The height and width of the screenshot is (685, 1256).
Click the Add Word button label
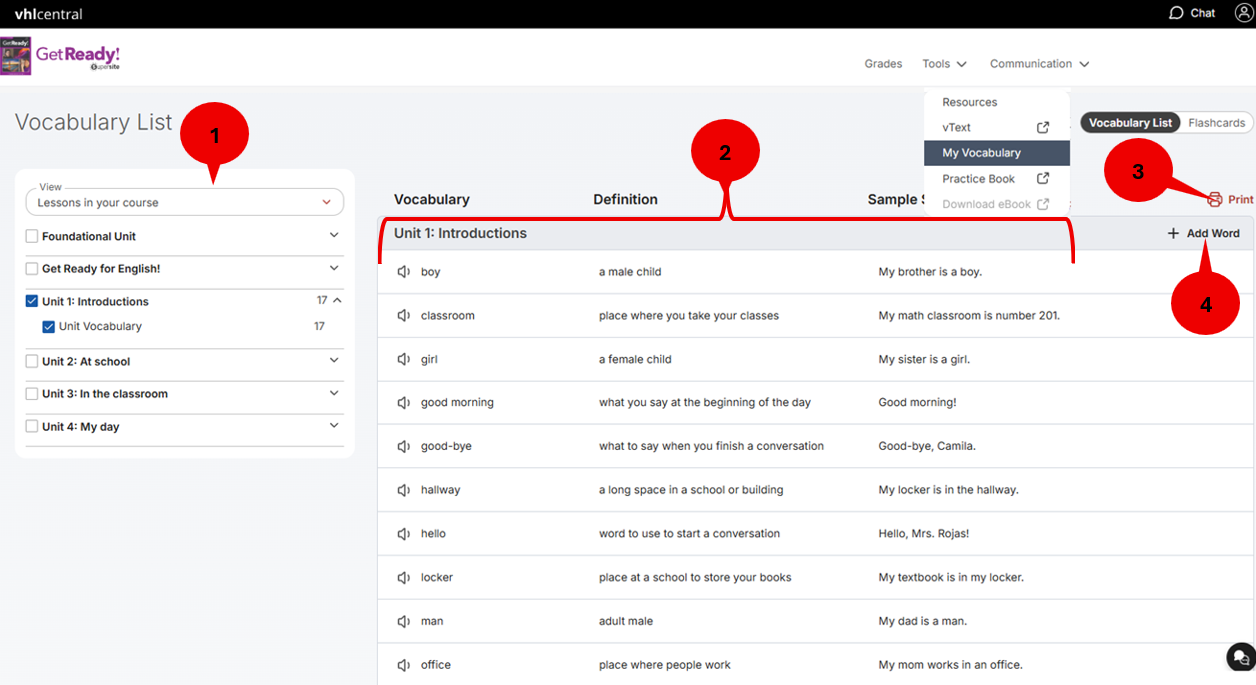(x=1213, y=233)
